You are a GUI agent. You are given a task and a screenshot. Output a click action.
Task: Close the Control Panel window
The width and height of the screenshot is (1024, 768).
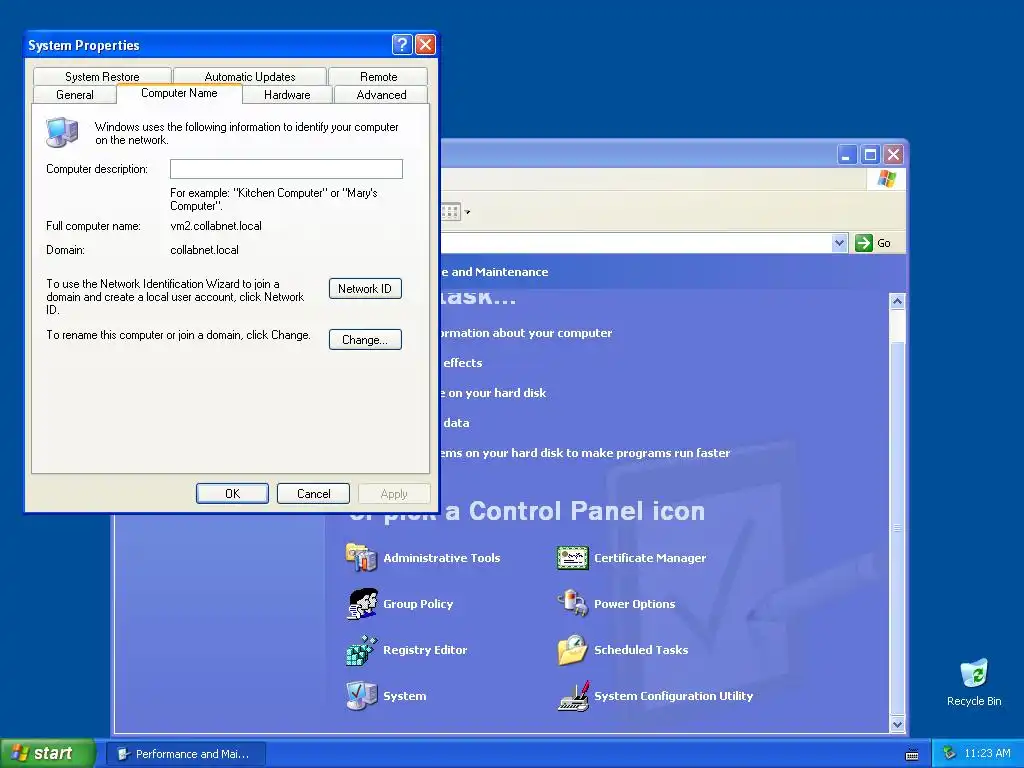pyautogui.click(x=893, y=155)
